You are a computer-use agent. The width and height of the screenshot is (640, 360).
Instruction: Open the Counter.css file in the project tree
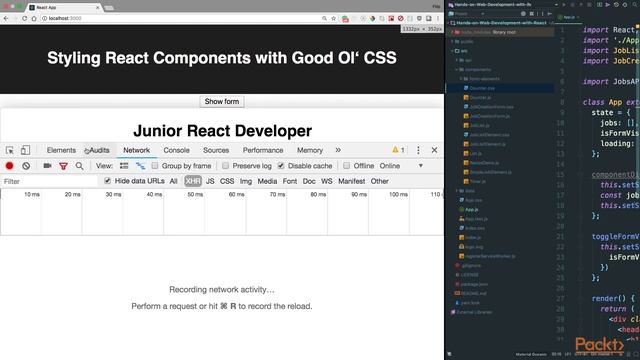pos(482,88)
